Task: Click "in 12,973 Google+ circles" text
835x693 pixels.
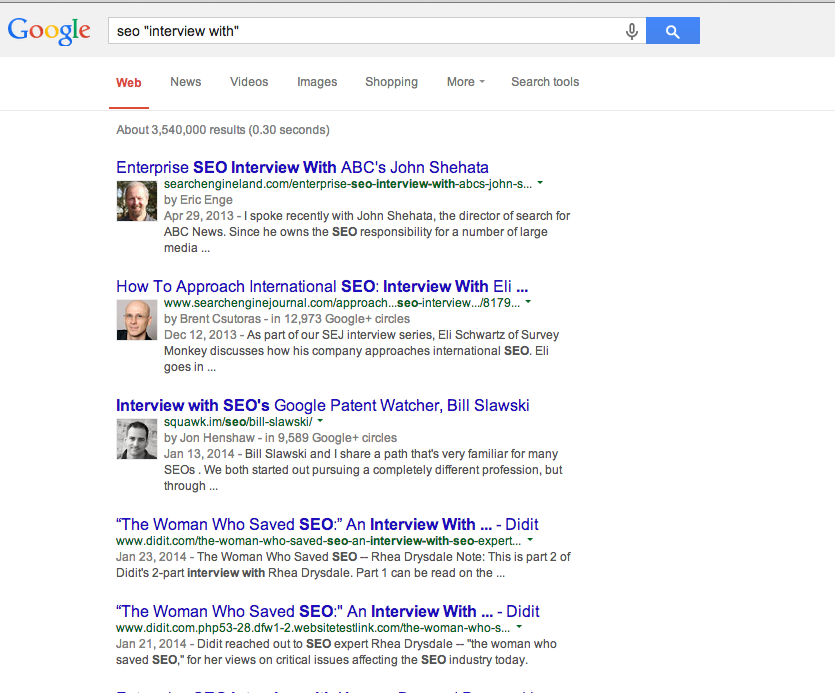Action: click(x=340, y=319)
